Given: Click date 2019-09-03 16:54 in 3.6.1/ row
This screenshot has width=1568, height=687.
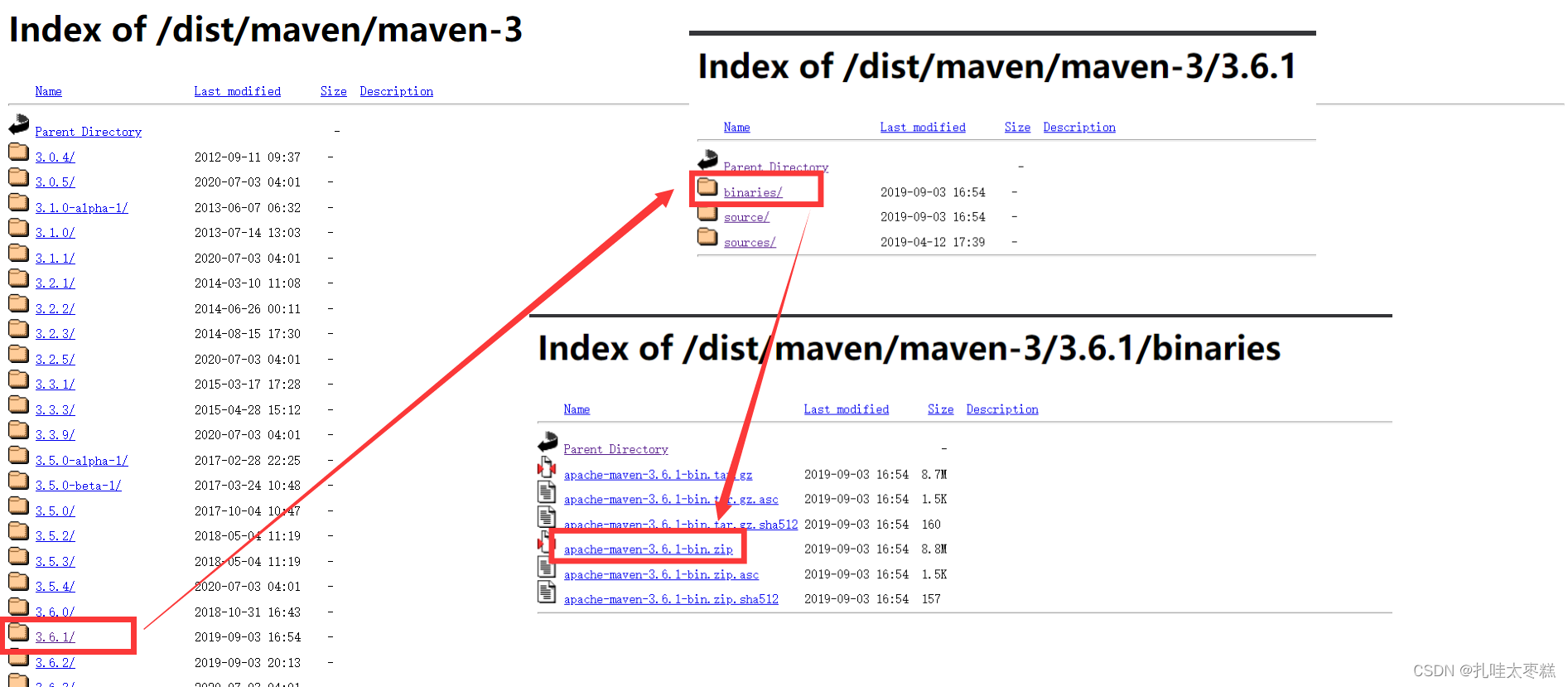Looking at the screenshot, I should (x=248, y=637).
